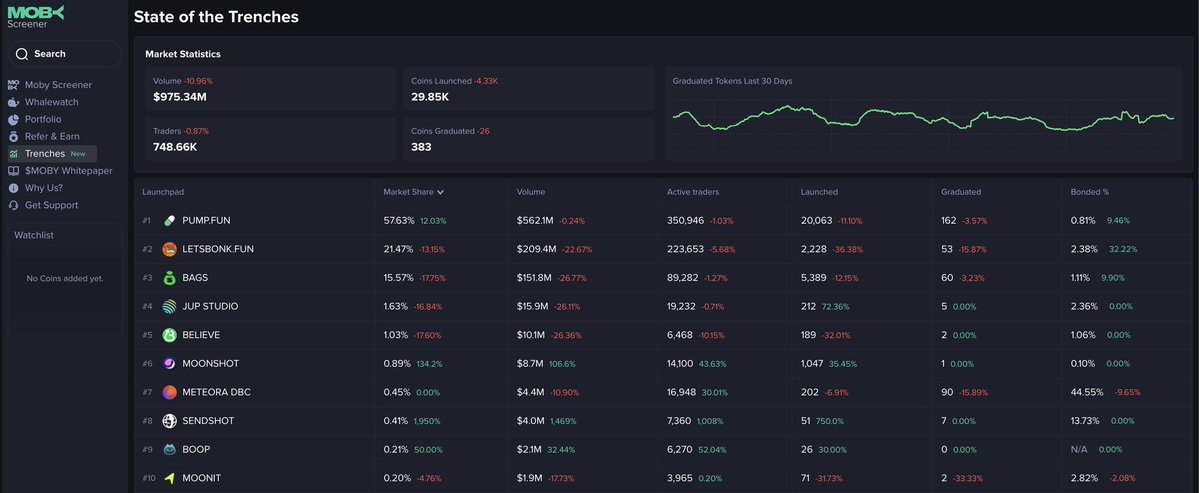Click the magnifier icon in Search
Image resolution: width=1199 pixels, height=493 pixels.
click(21, 54)
